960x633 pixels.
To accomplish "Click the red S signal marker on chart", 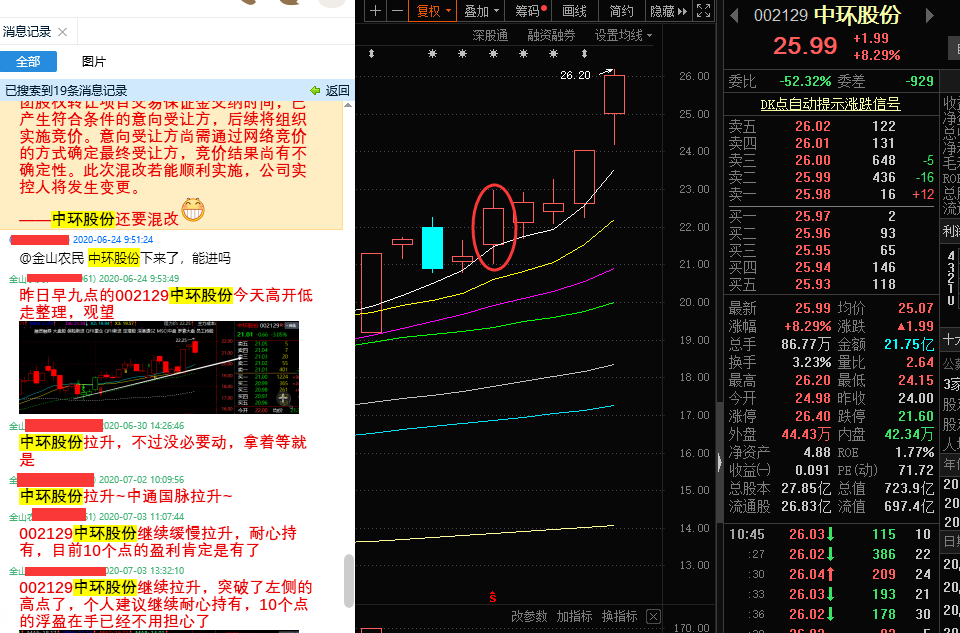I will 492,596.
